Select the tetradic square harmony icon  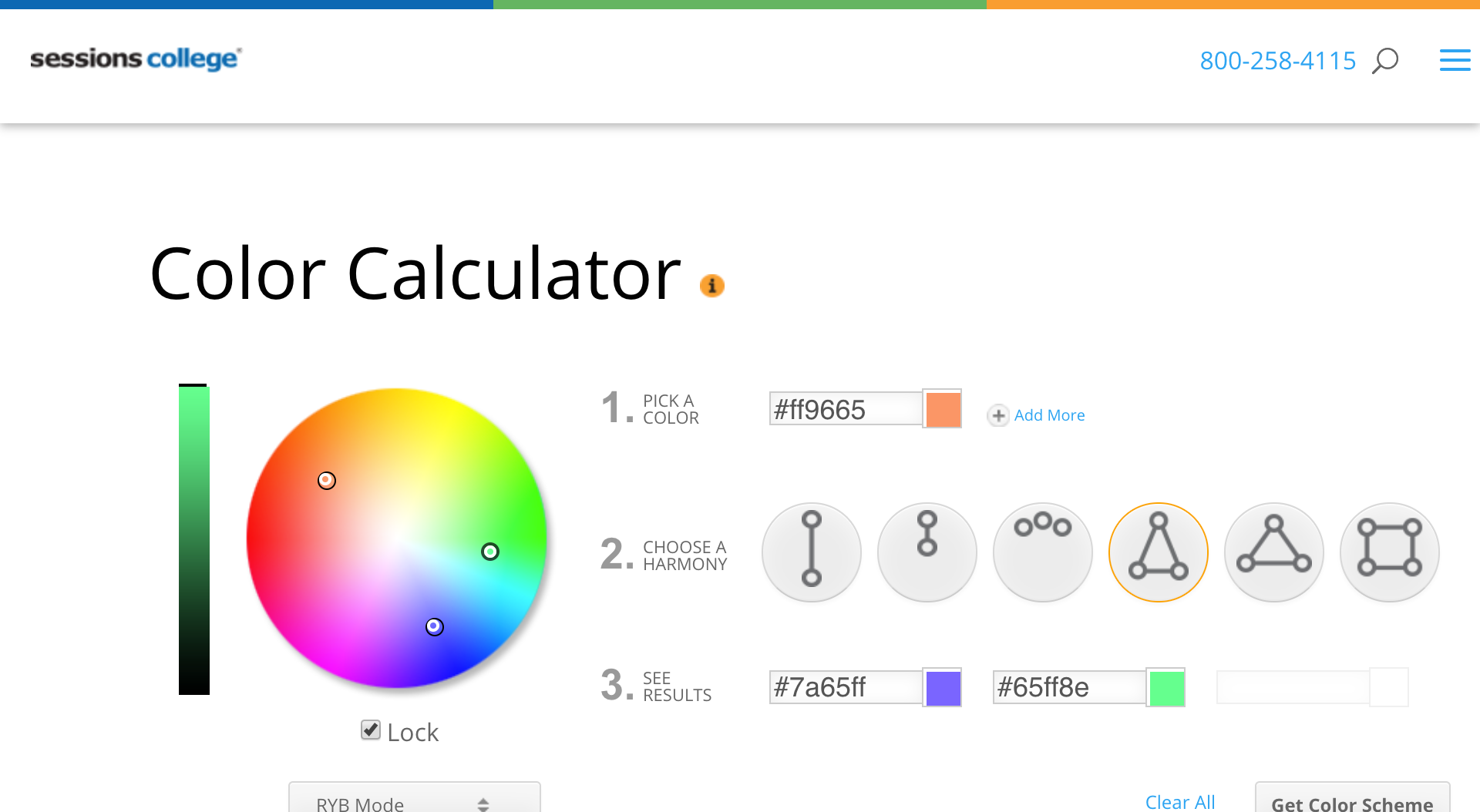pyautogui.click(x=1389, y=552)
